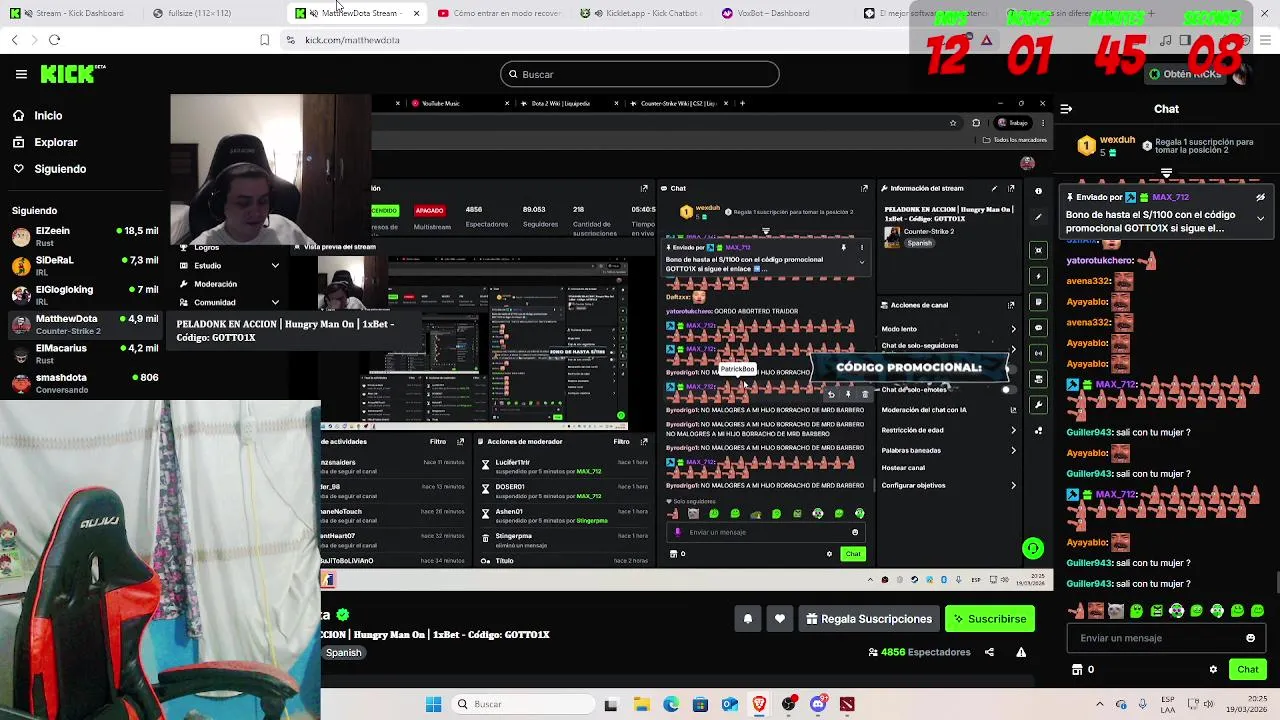
Task: Click Hostear canal in streamed dashboard
Action: coord(903,468)
